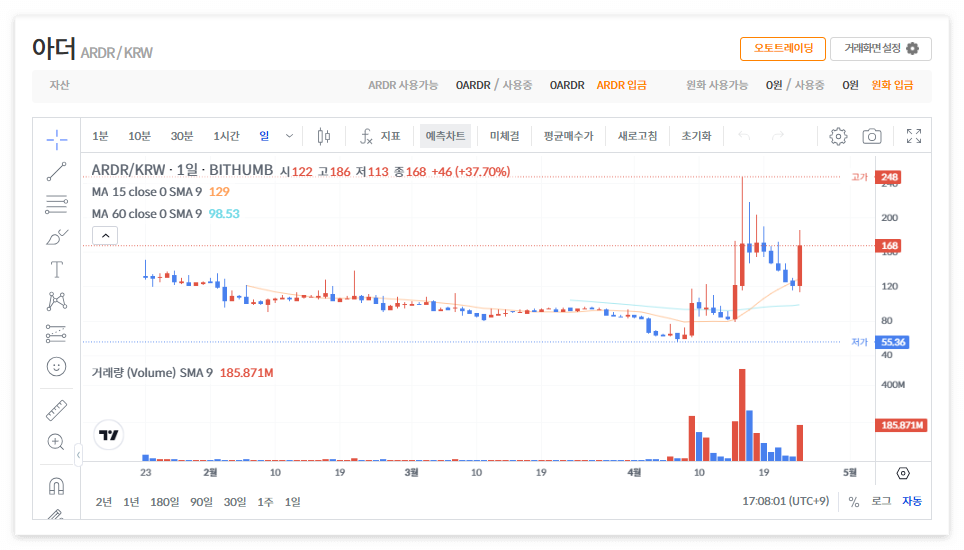Image resolution: width=964 pixels, height=550 pixels.
Task: Set range to 180일
Action: pyautogui.click(x=164, y=502)
